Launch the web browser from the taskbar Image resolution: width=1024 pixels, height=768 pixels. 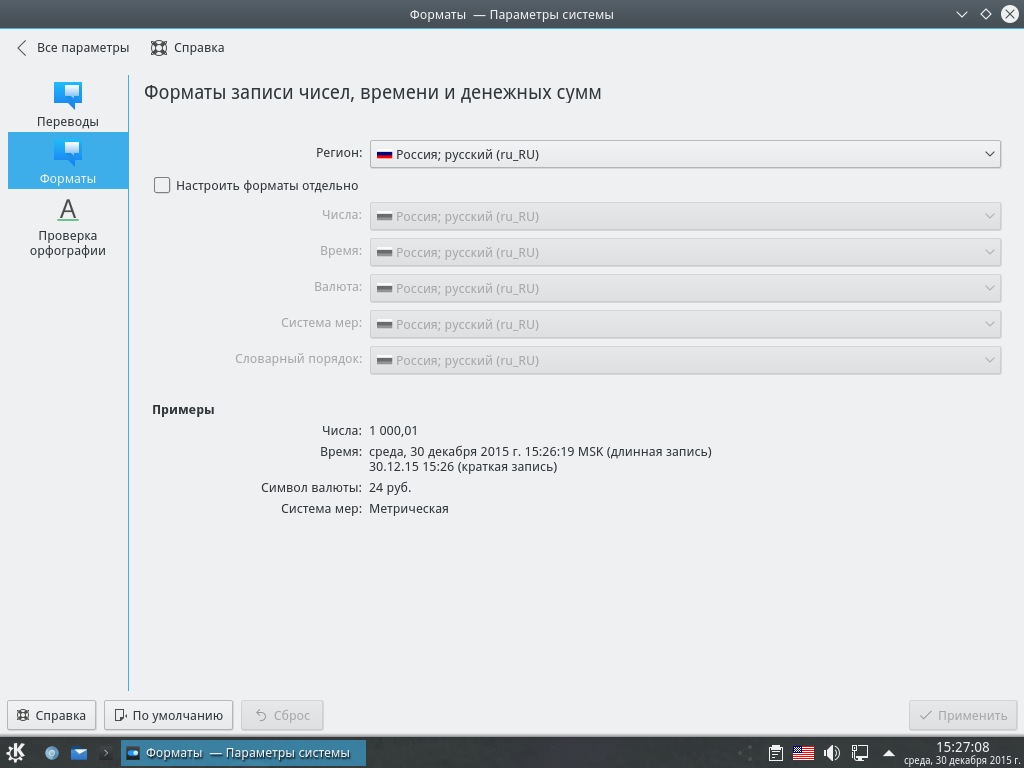point(52,753)
